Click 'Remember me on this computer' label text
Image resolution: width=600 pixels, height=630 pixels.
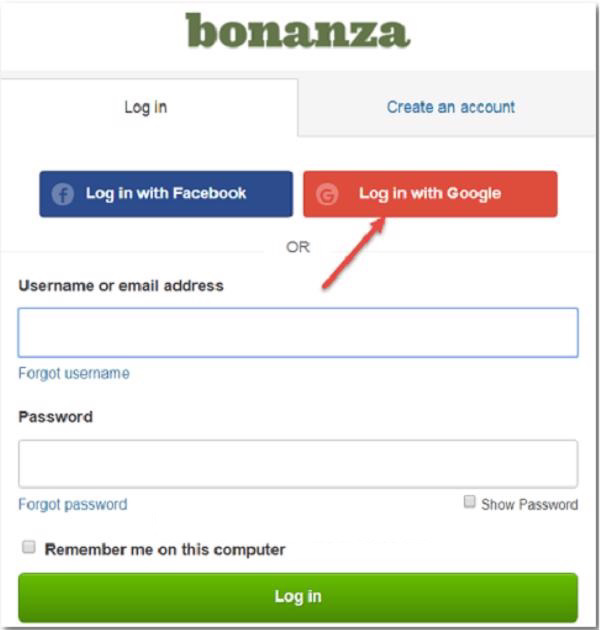pyautogui.click(x=165, y=549)
